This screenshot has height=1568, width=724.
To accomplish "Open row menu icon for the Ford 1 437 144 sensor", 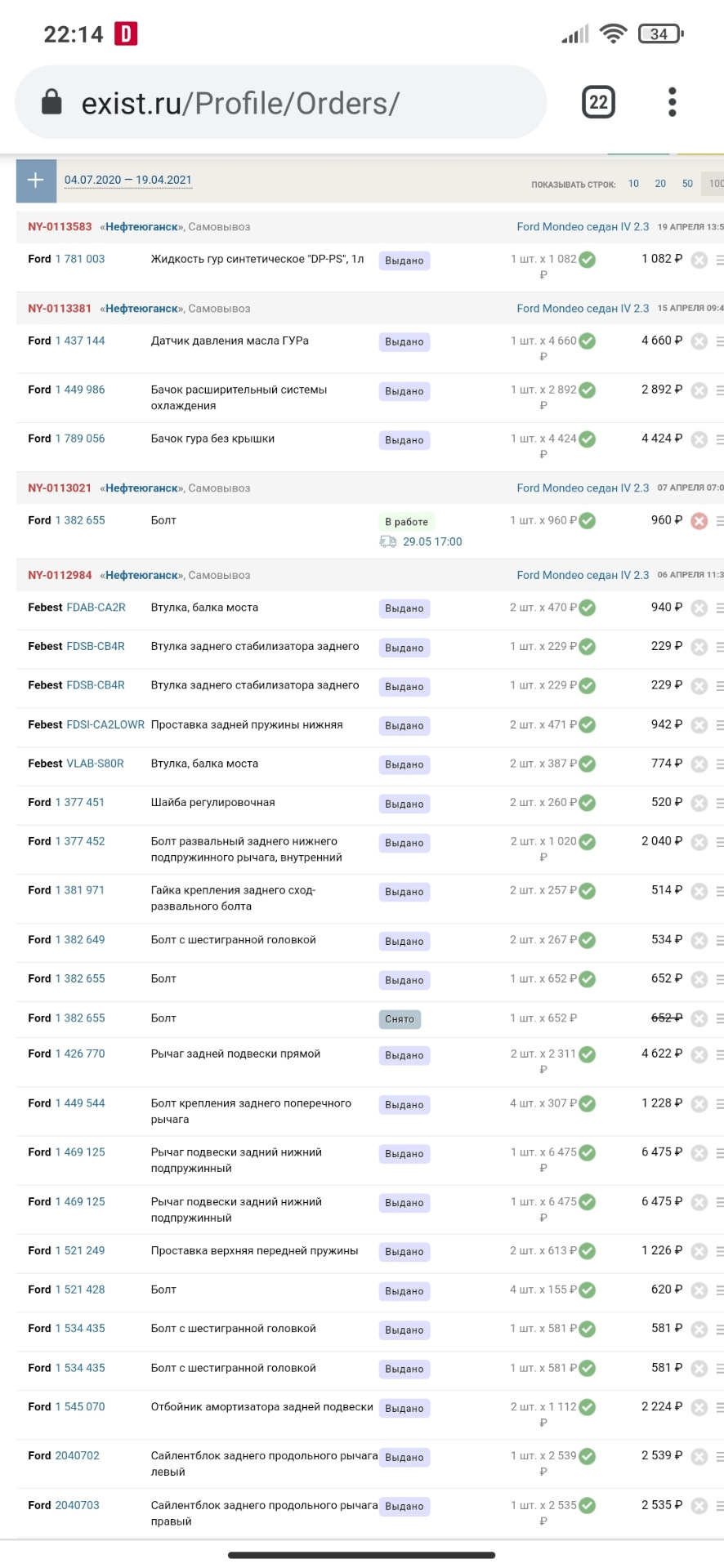I will point(719,341).
